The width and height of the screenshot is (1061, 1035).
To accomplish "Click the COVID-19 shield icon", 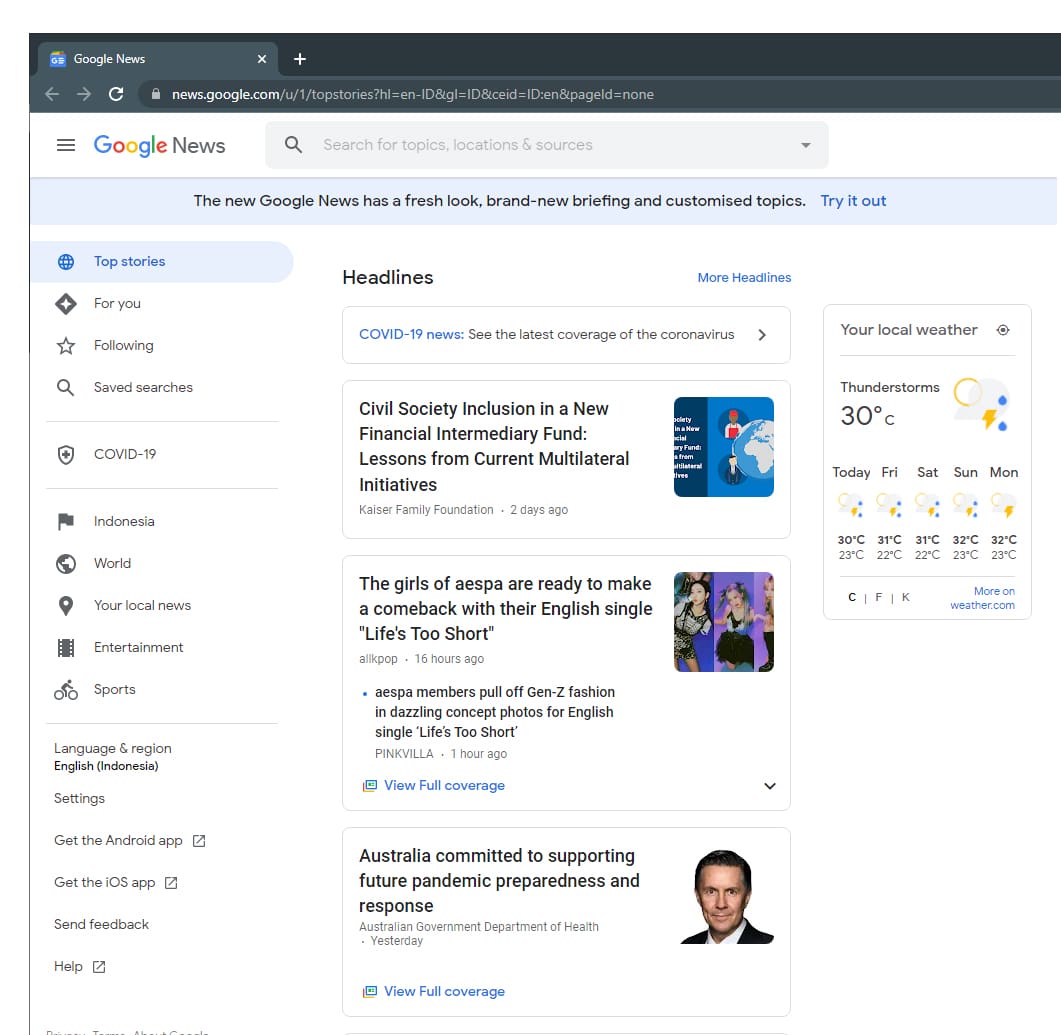I will tap(66, 455).
